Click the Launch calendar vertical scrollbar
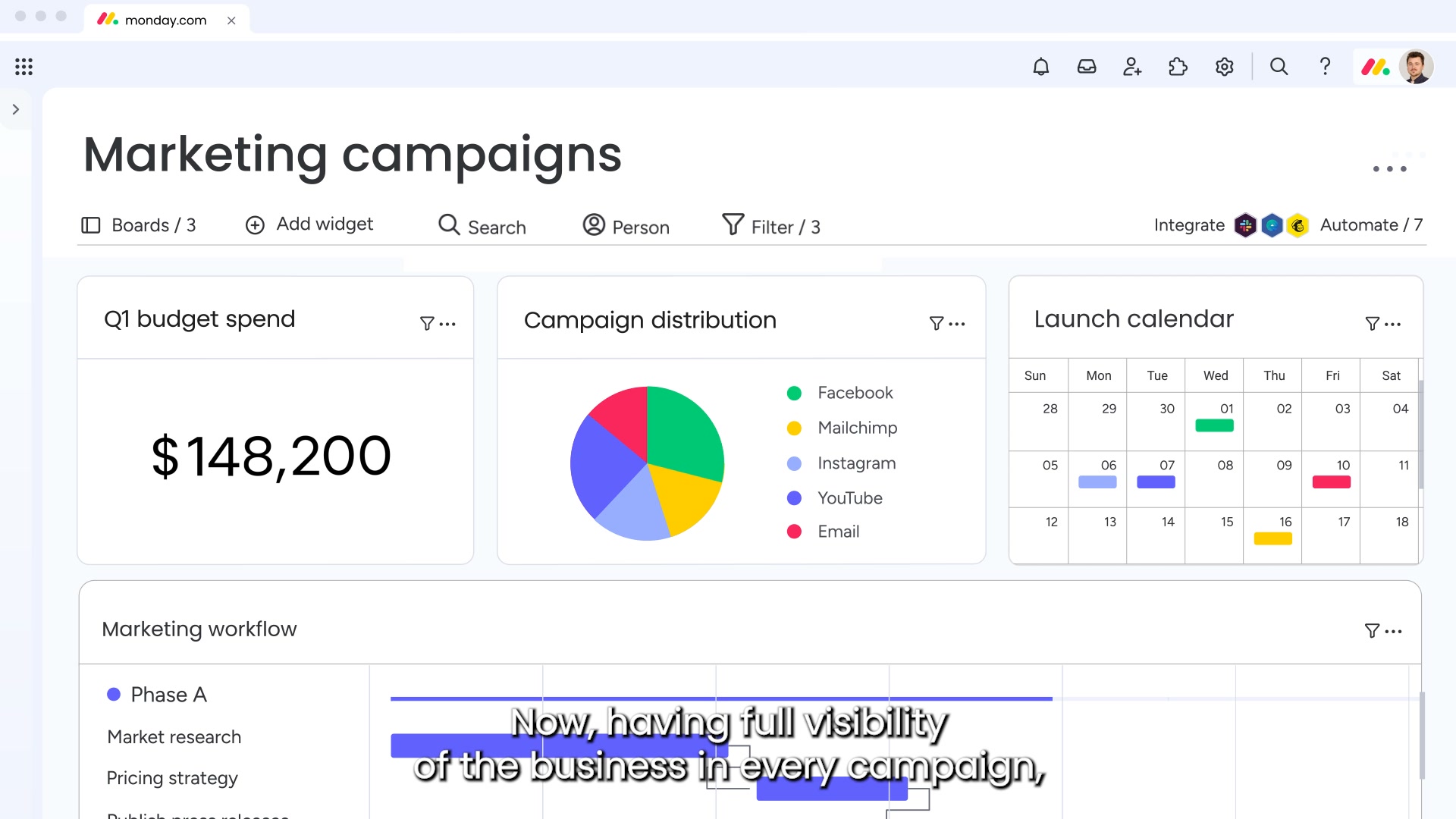Viewport: 1456px width, 819px height. 1420,434
